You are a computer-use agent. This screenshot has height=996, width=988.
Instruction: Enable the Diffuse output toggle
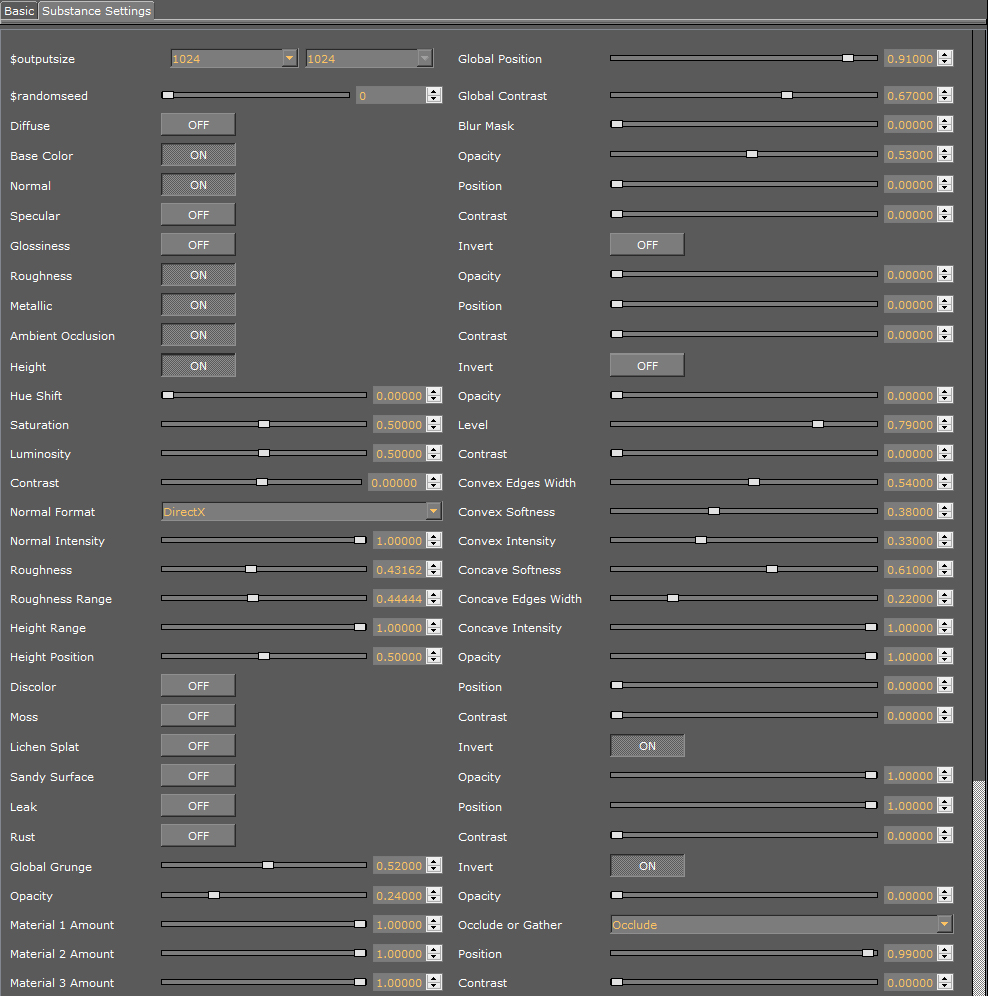[x=198, y=125]
